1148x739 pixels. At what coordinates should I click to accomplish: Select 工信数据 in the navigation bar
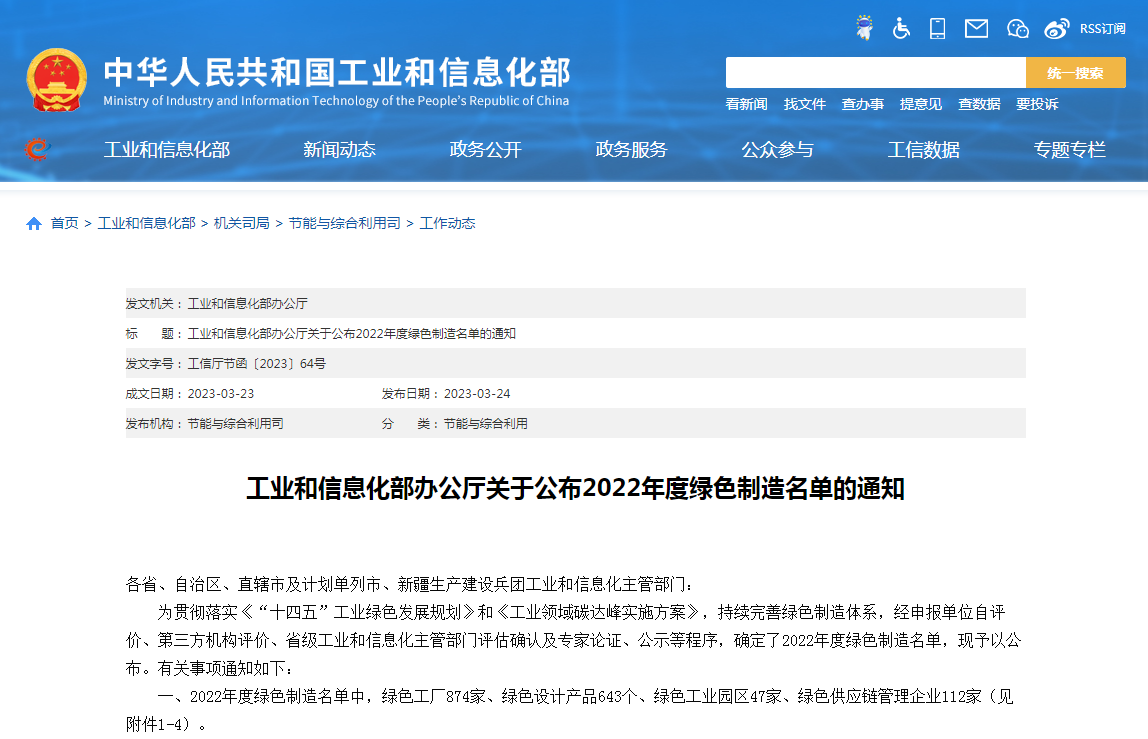point(924,150)
